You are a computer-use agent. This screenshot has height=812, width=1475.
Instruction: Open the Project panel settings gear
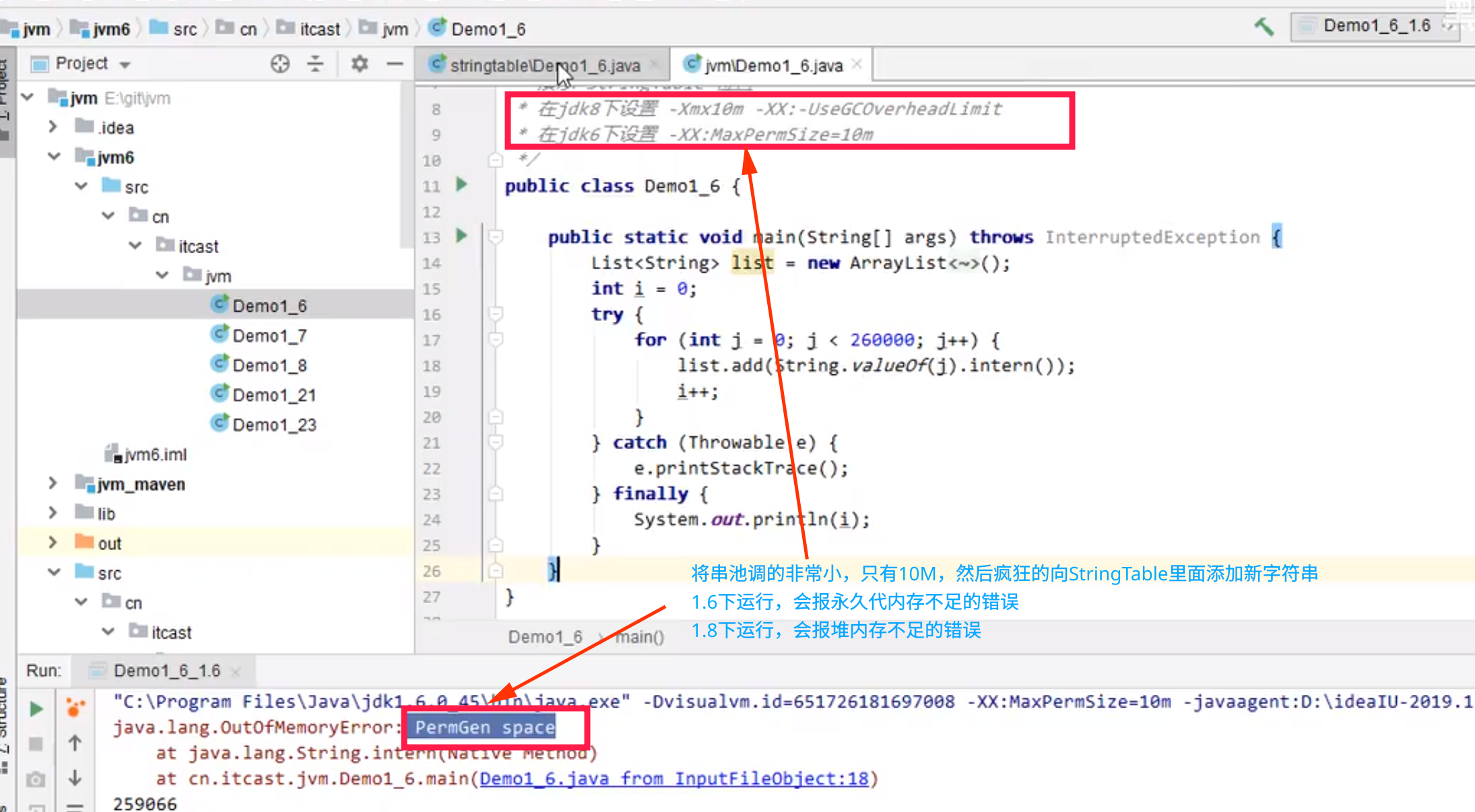point(359,63)
